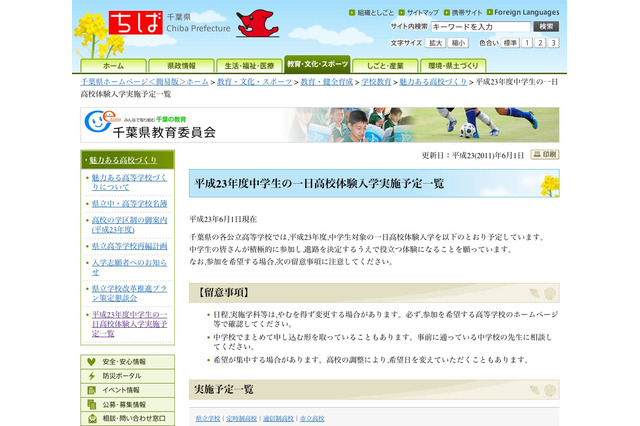640x426 pixels.
Task: Open 相談・問い合わせ窓口 sidebar button
Action: pos(127,419)
